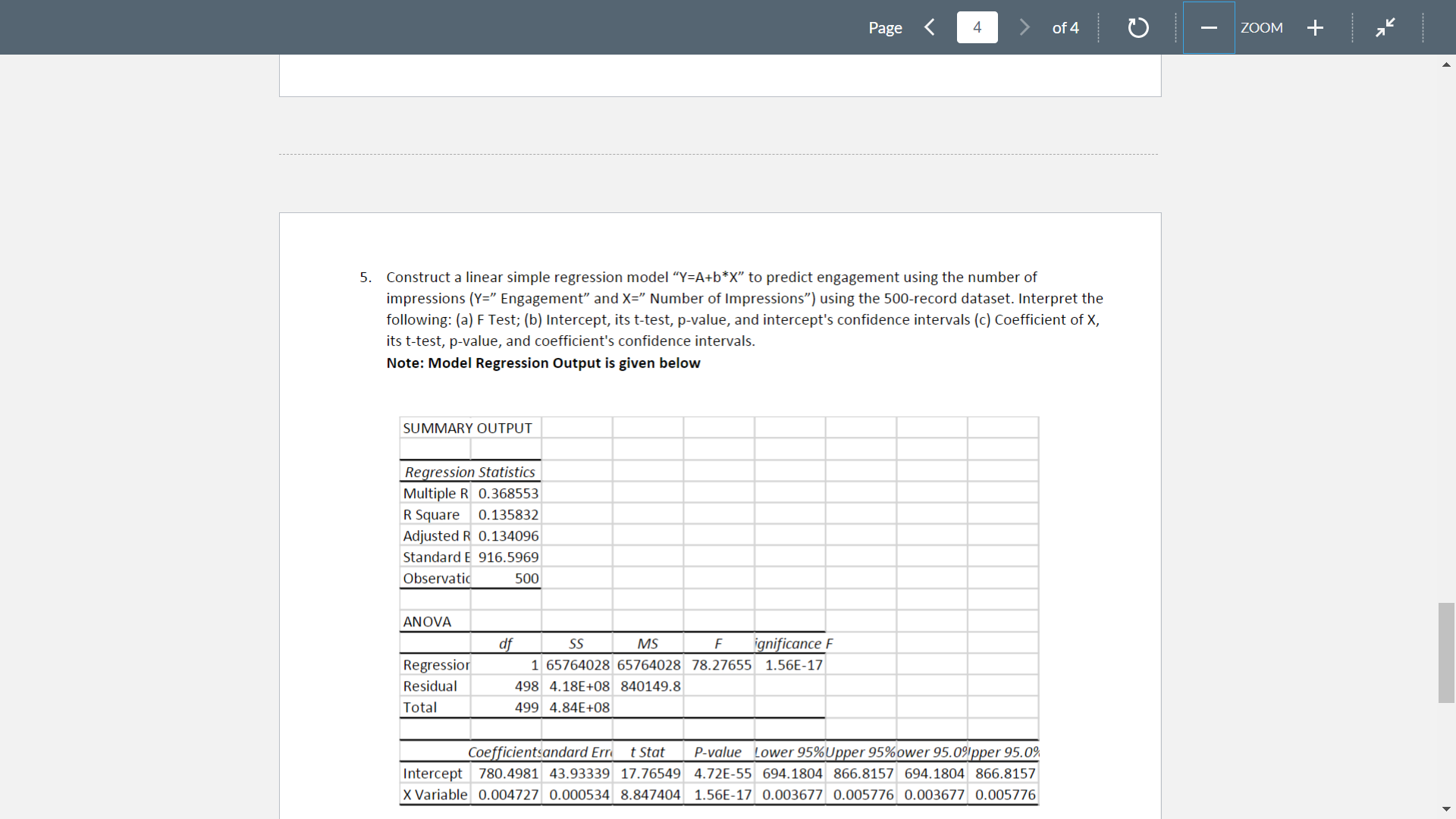
Task: Click the bold Note about Model Regression Output
Action: click(543, 363)
